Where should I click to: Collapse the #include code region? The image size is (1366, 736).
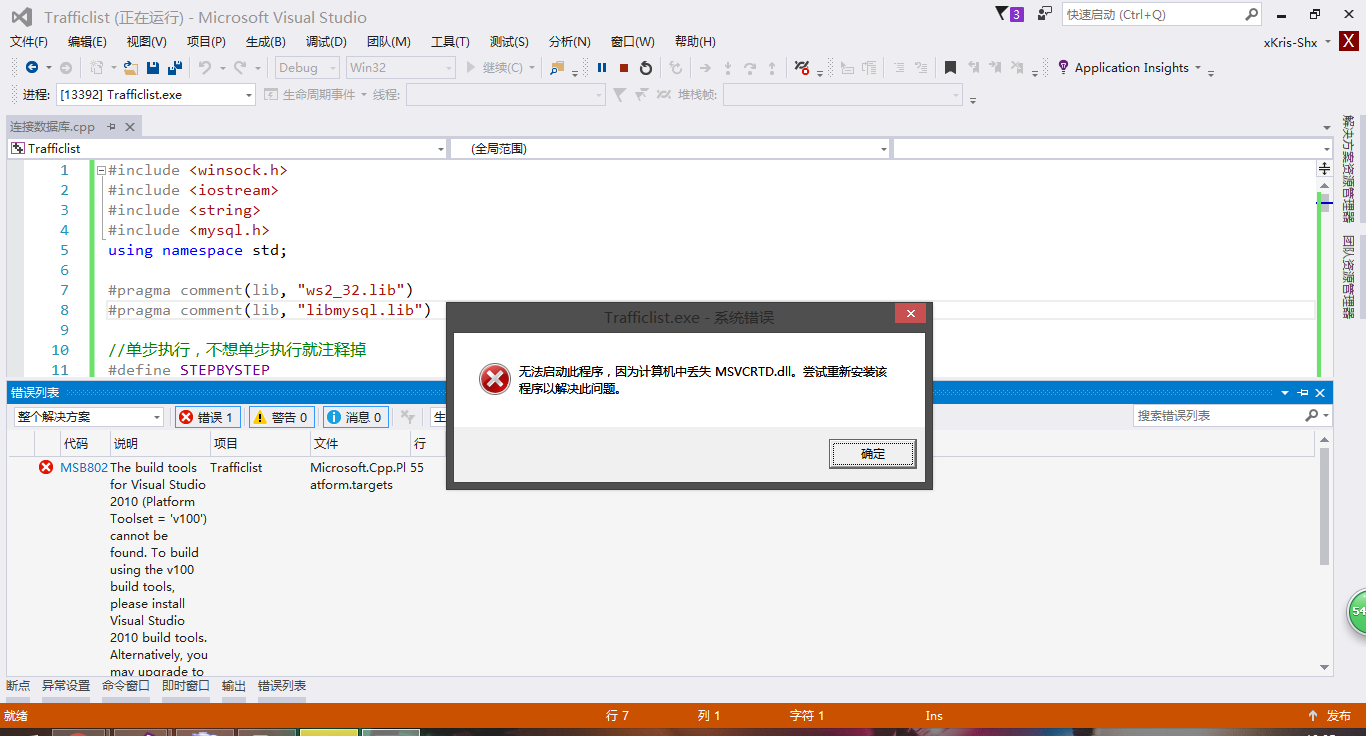[101, 170]
